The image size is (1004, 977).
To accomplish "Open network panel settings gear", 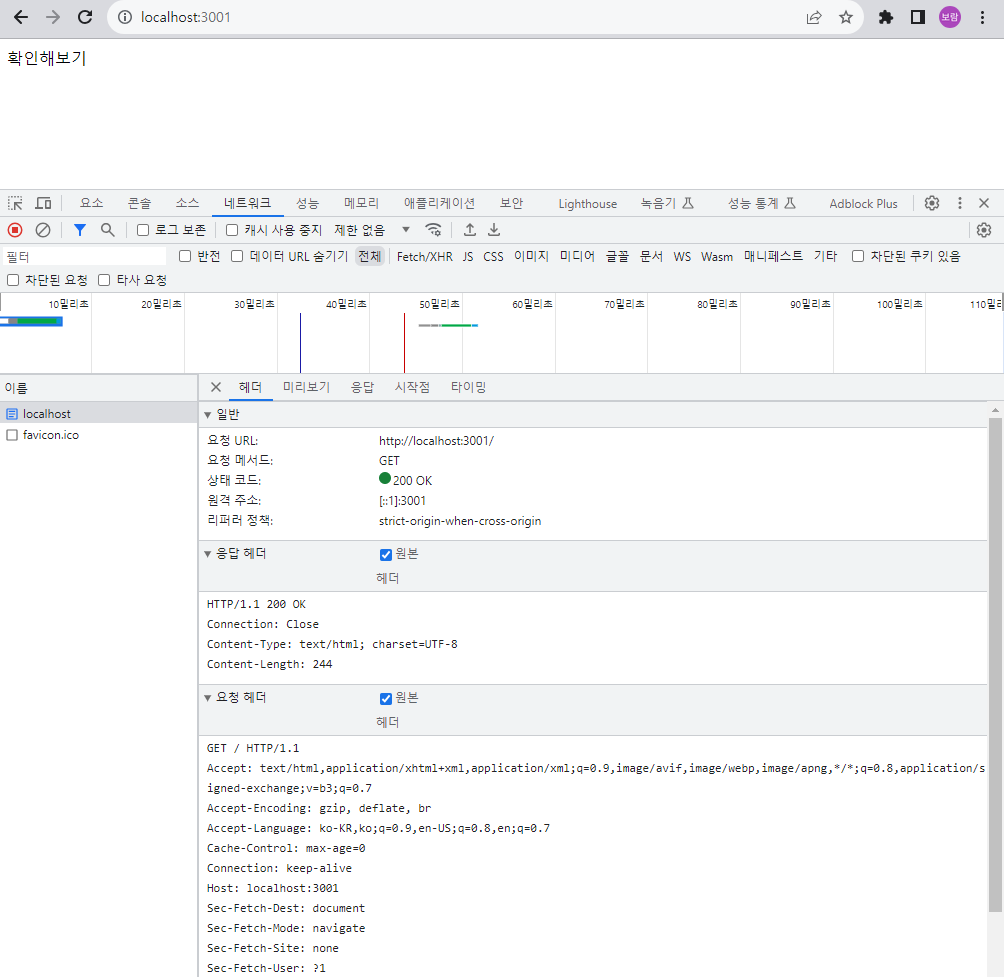I will 984,230.
